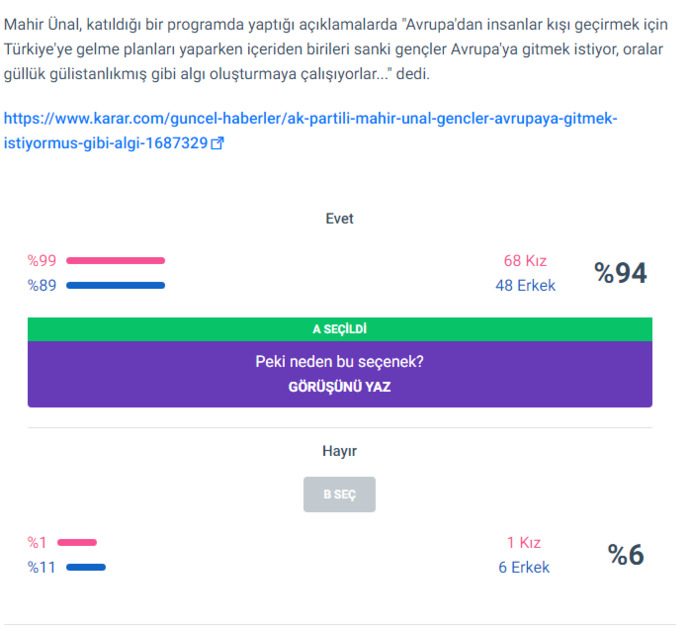
Task: Click the Evet option heading
Action: click(x=339, y=219)
